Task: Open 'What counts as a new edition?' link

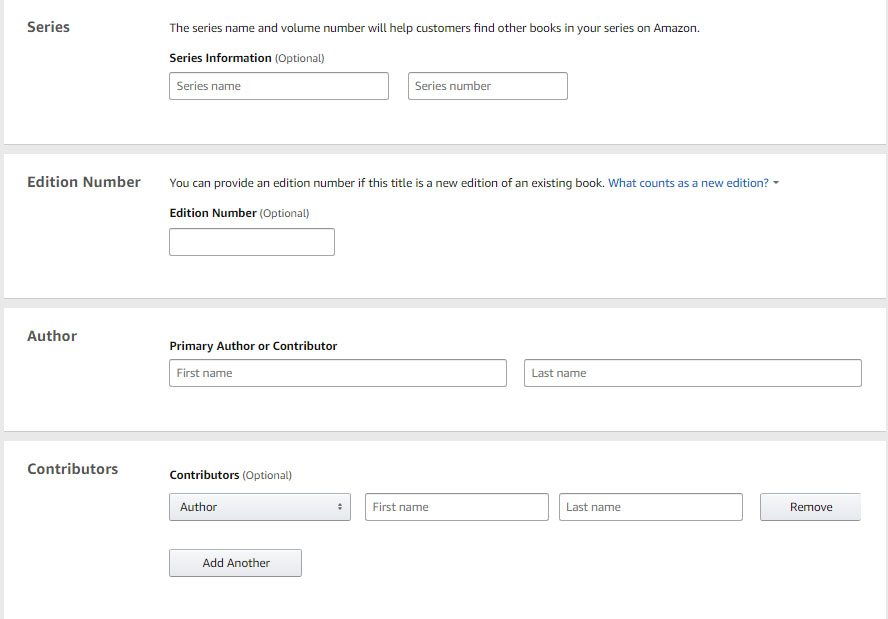Action: click(688, 183)
